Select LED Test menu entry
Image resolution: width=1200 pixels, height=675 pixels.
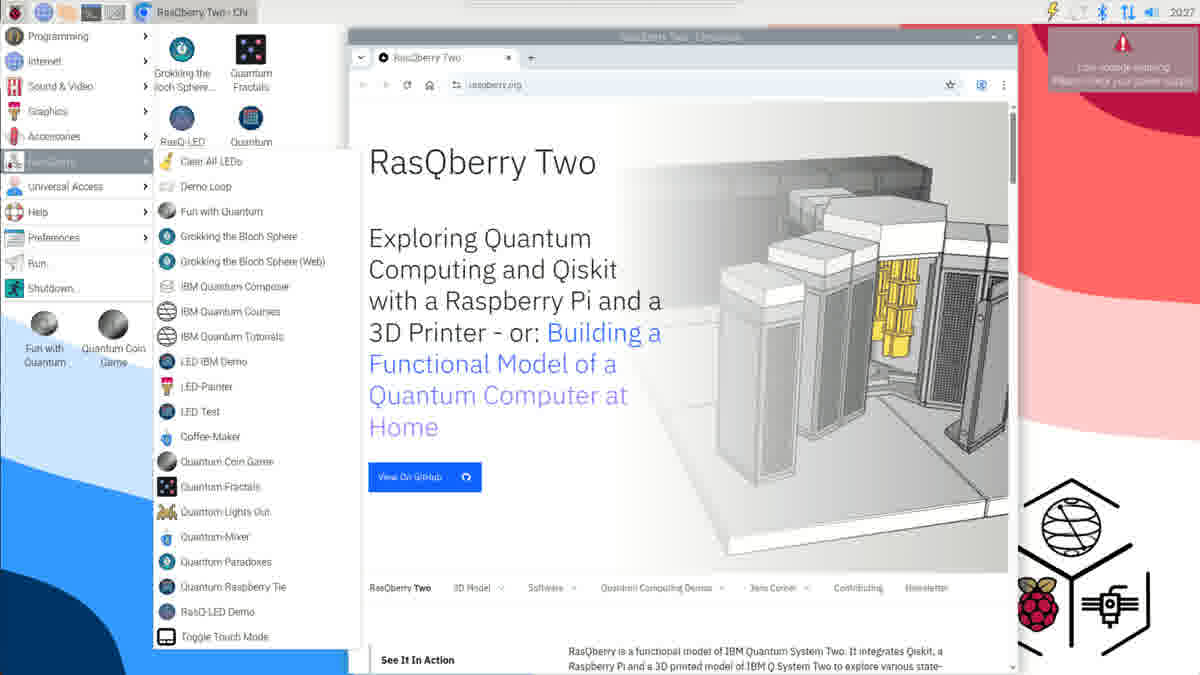257,411
